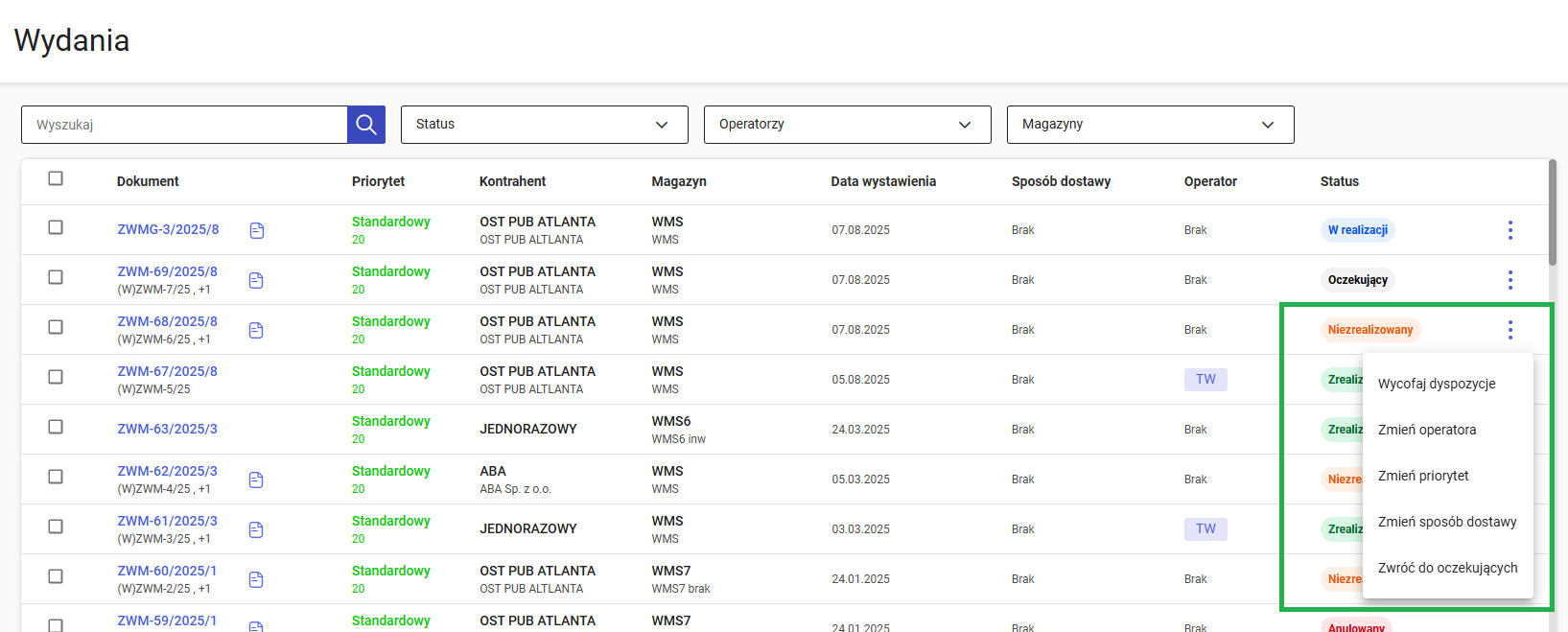The height and width of the screenshot is (632, 1568).
Task: Select Zmień sposób dostawy menu option
Action: (x=1447, y=522)
